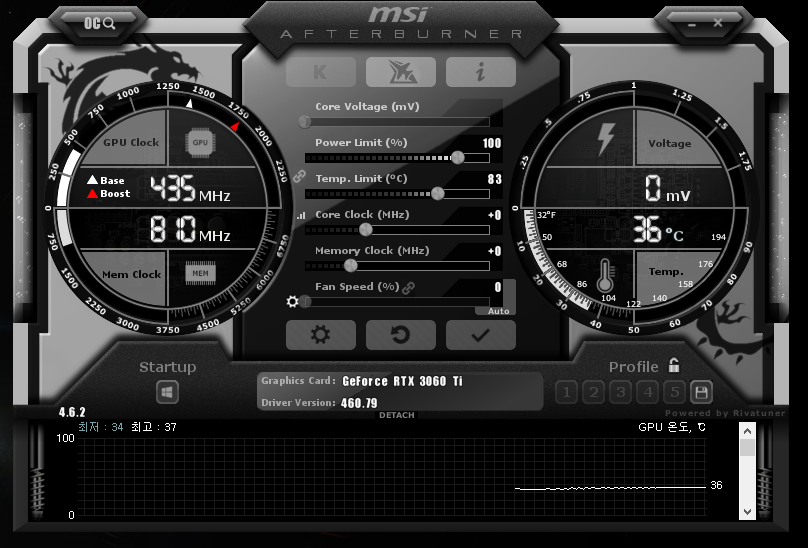808x548 pixels.
Task: Click the 최고 : 37 maximum reading
Action: (x=154, y=427)
